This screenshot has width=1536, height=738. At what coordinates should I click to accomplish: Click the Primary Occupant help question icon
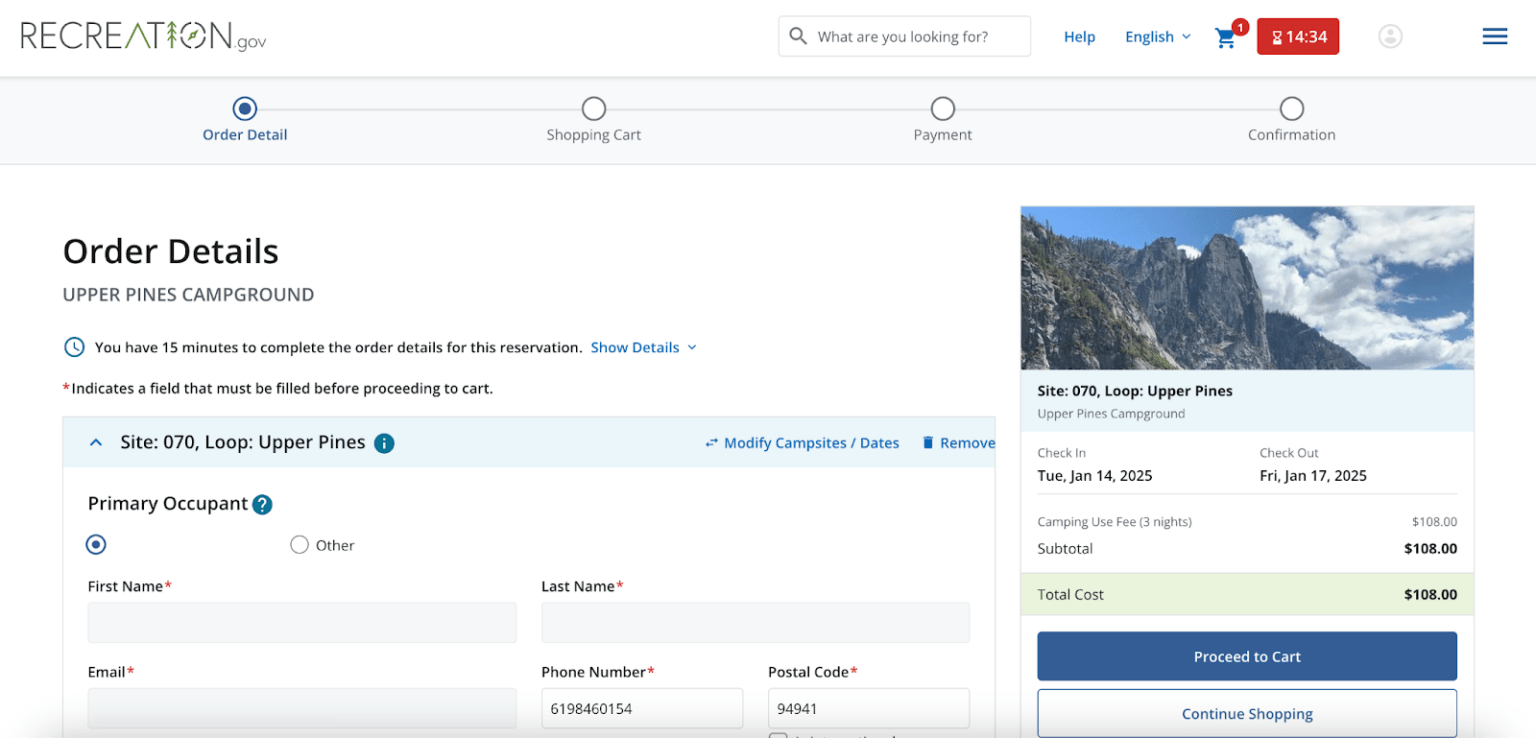pyautogui.click(x=262, y=505)
